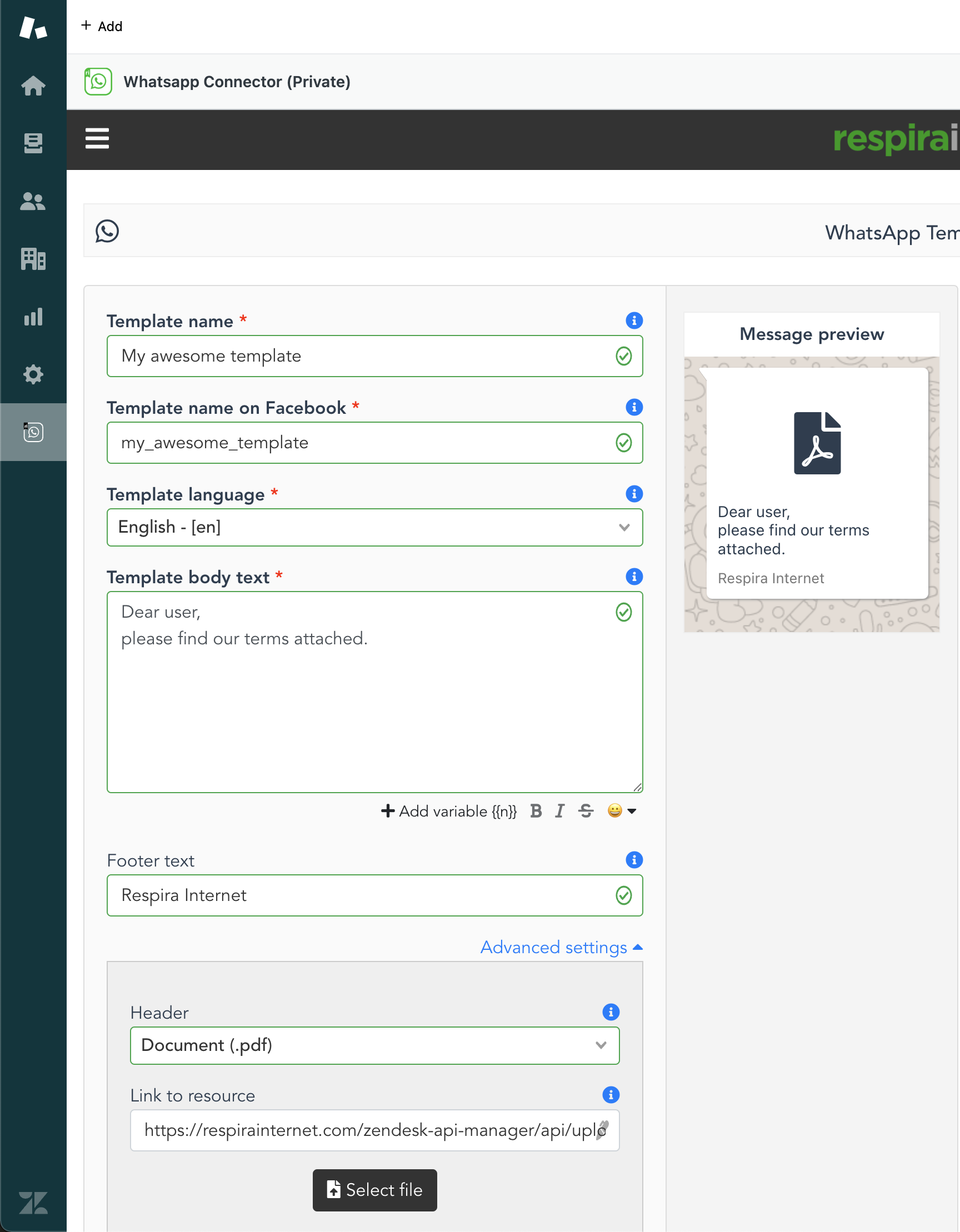Open the hamburger navigation menu
Image resolution: width=960 pixels, height=1232 pixels.
[97, 139]
